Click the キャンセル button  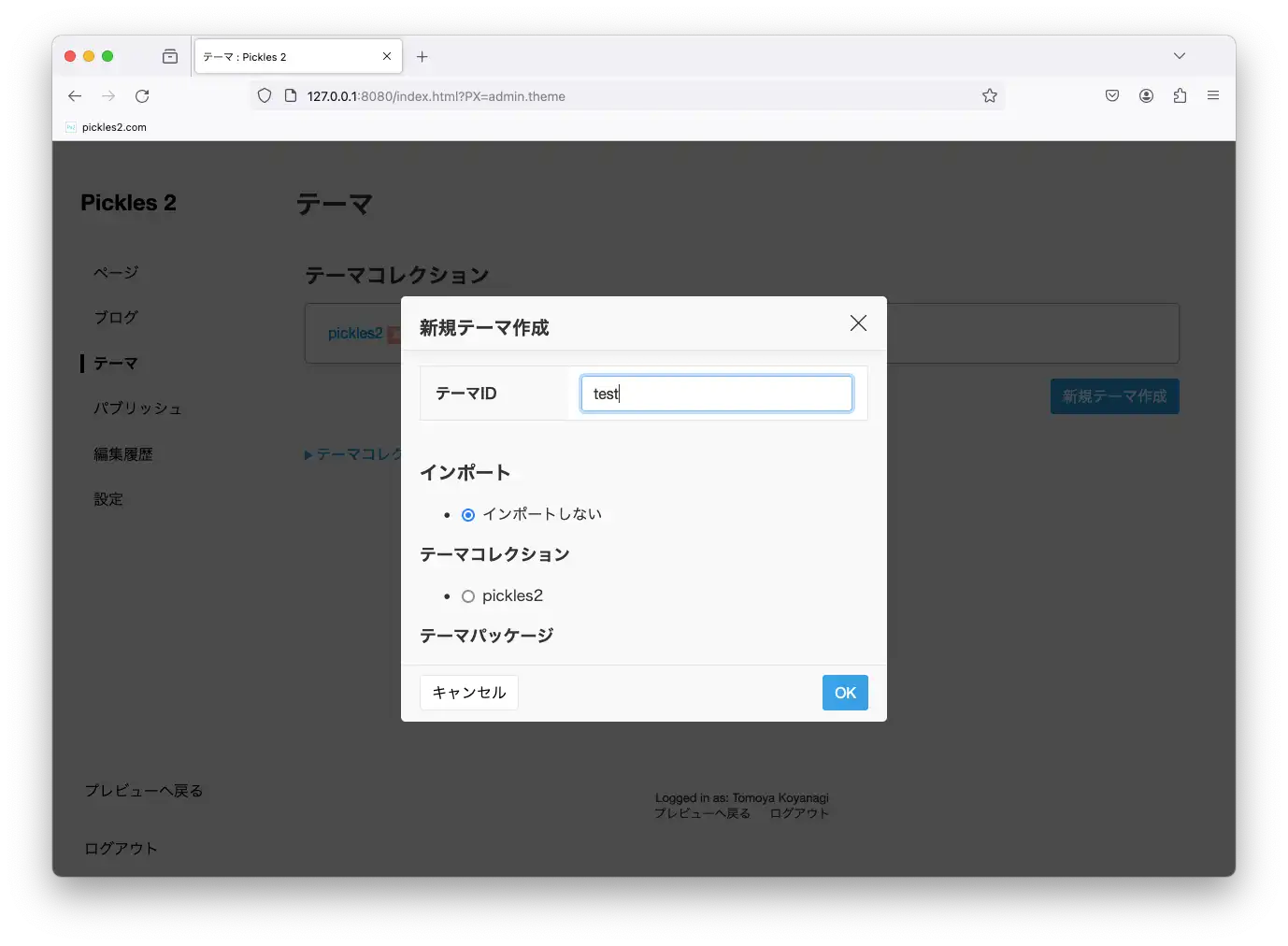coord(469,693)
